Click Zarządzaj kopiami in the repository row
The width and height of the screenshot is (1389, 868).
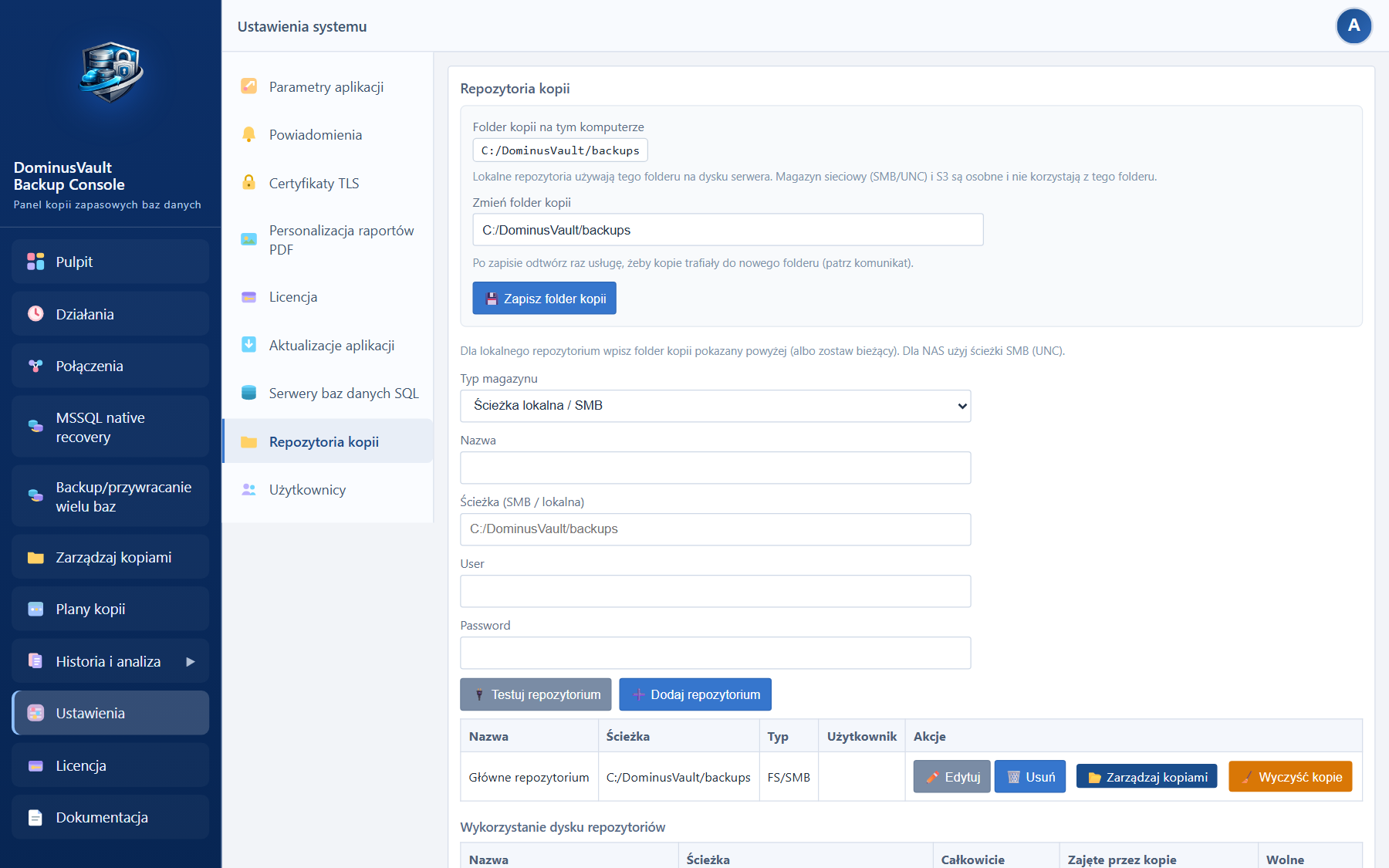(1147, 777)
